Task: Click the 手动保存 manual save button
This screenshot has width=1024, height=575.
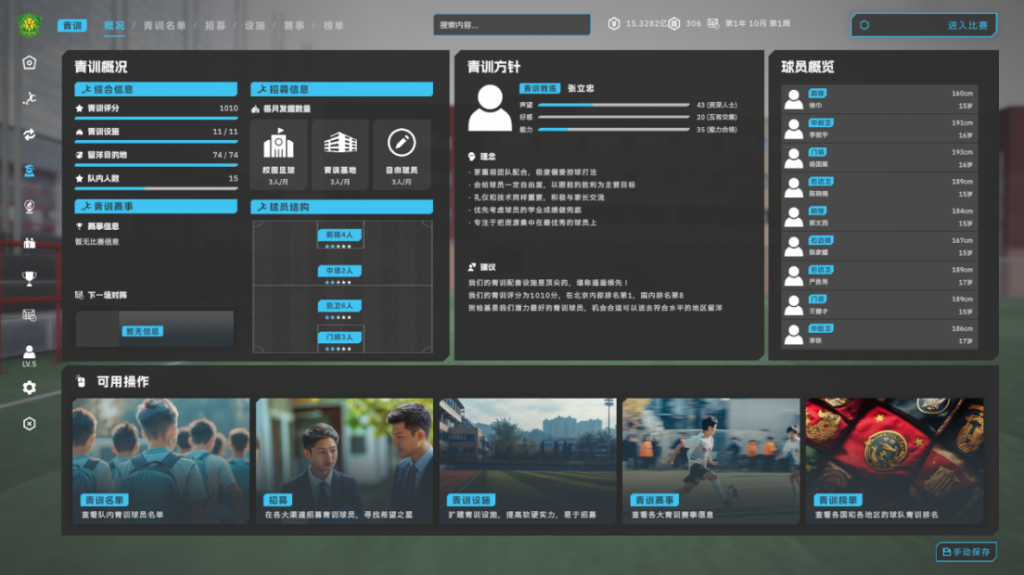Action: click(x=966, y=552)
